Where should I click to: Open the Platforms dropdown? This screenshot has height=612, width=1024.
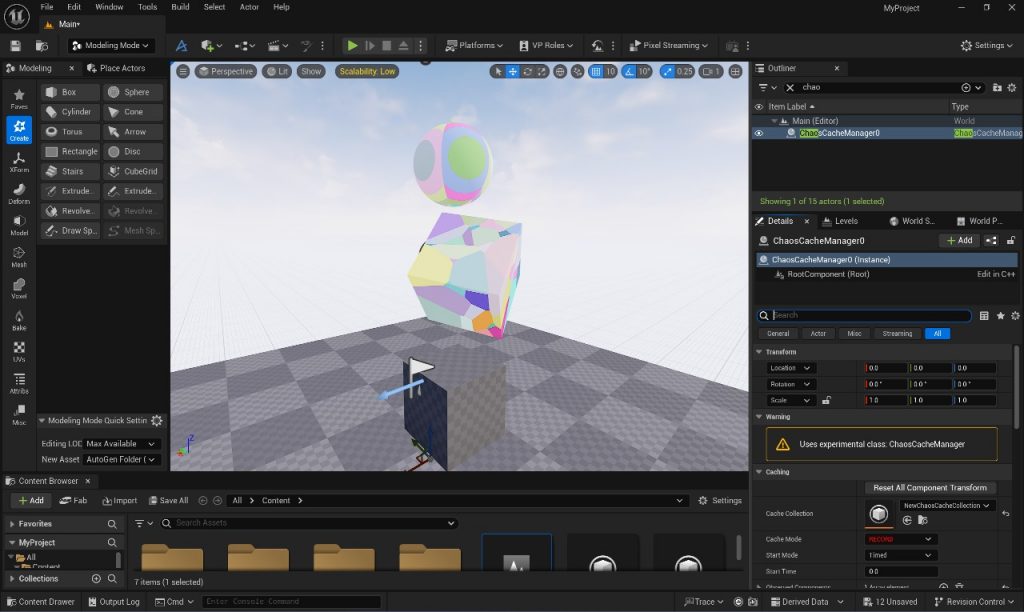(x=473, y=46)
